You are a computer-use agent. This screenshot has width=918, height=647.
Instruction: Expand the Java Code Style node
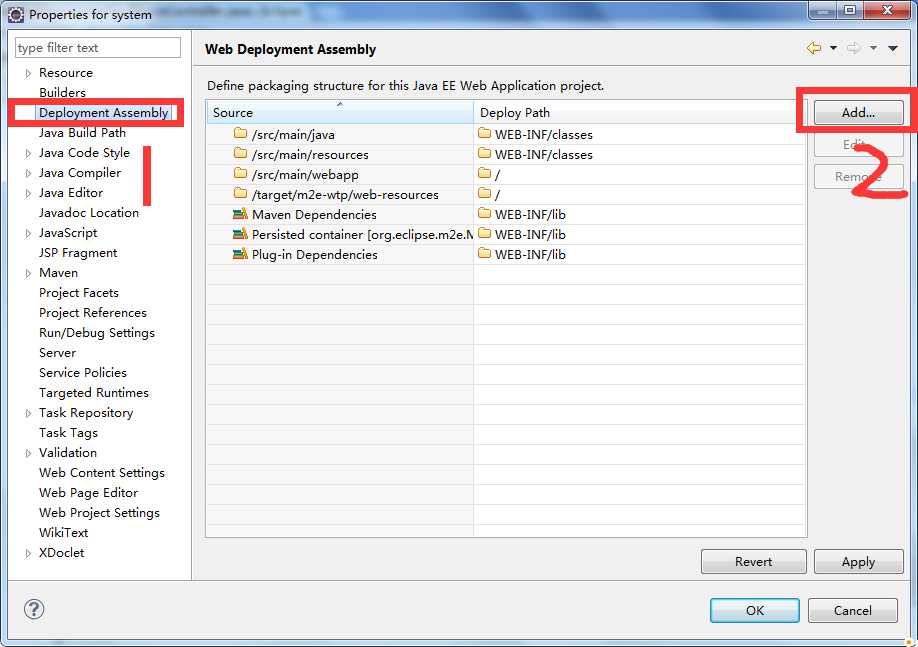click(x=28, y=153)
